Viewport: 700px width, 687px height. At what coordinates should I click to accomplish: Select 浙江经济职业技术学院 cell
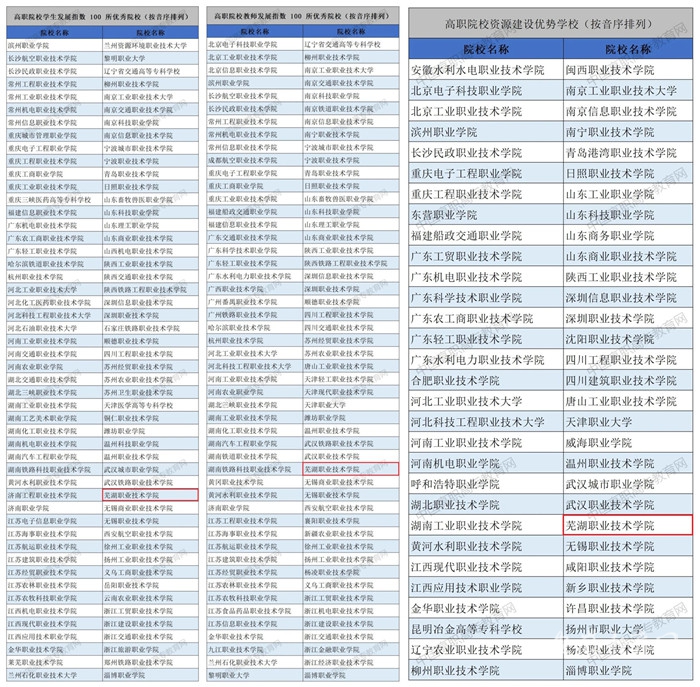pyautogui.click(x=351, y=662)
